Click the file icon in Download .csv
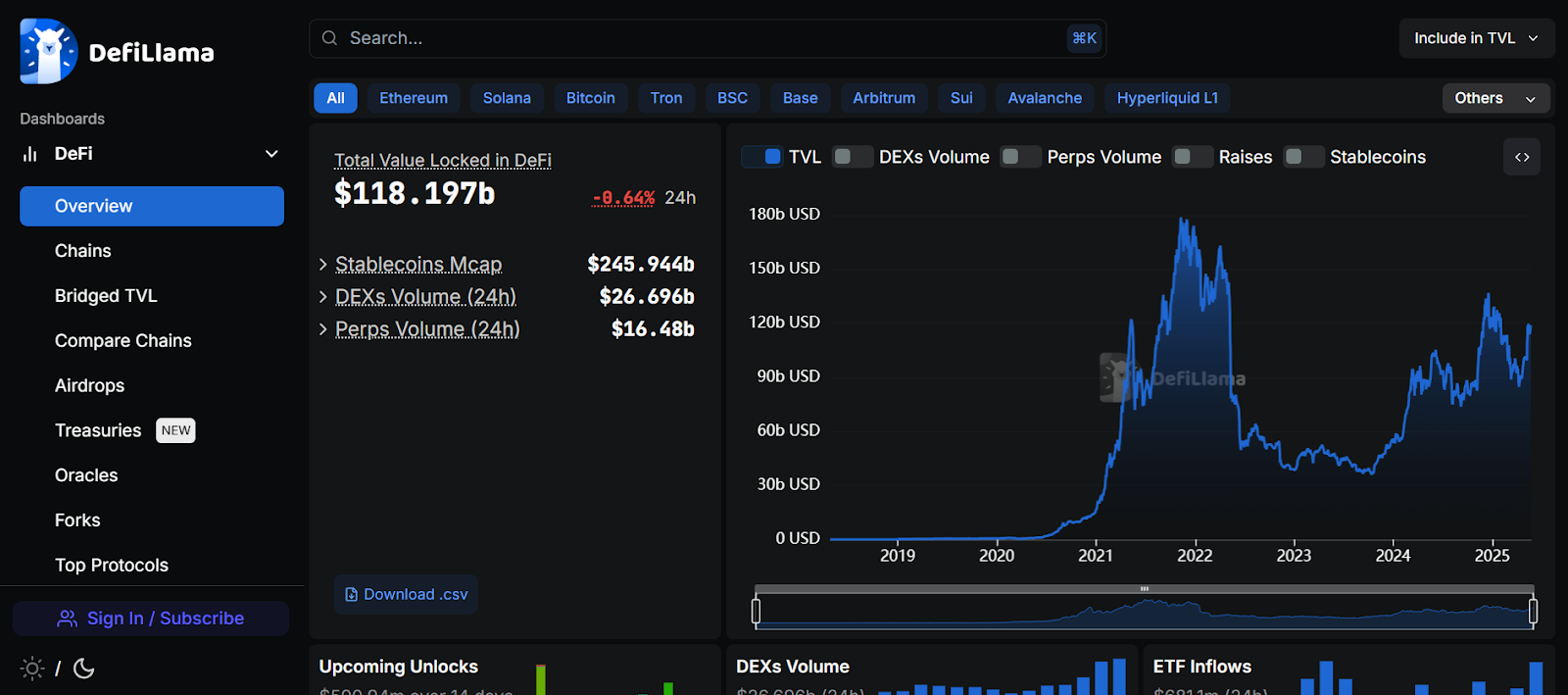This screenshot has width=1568, height=695. (x=352, y=595)
